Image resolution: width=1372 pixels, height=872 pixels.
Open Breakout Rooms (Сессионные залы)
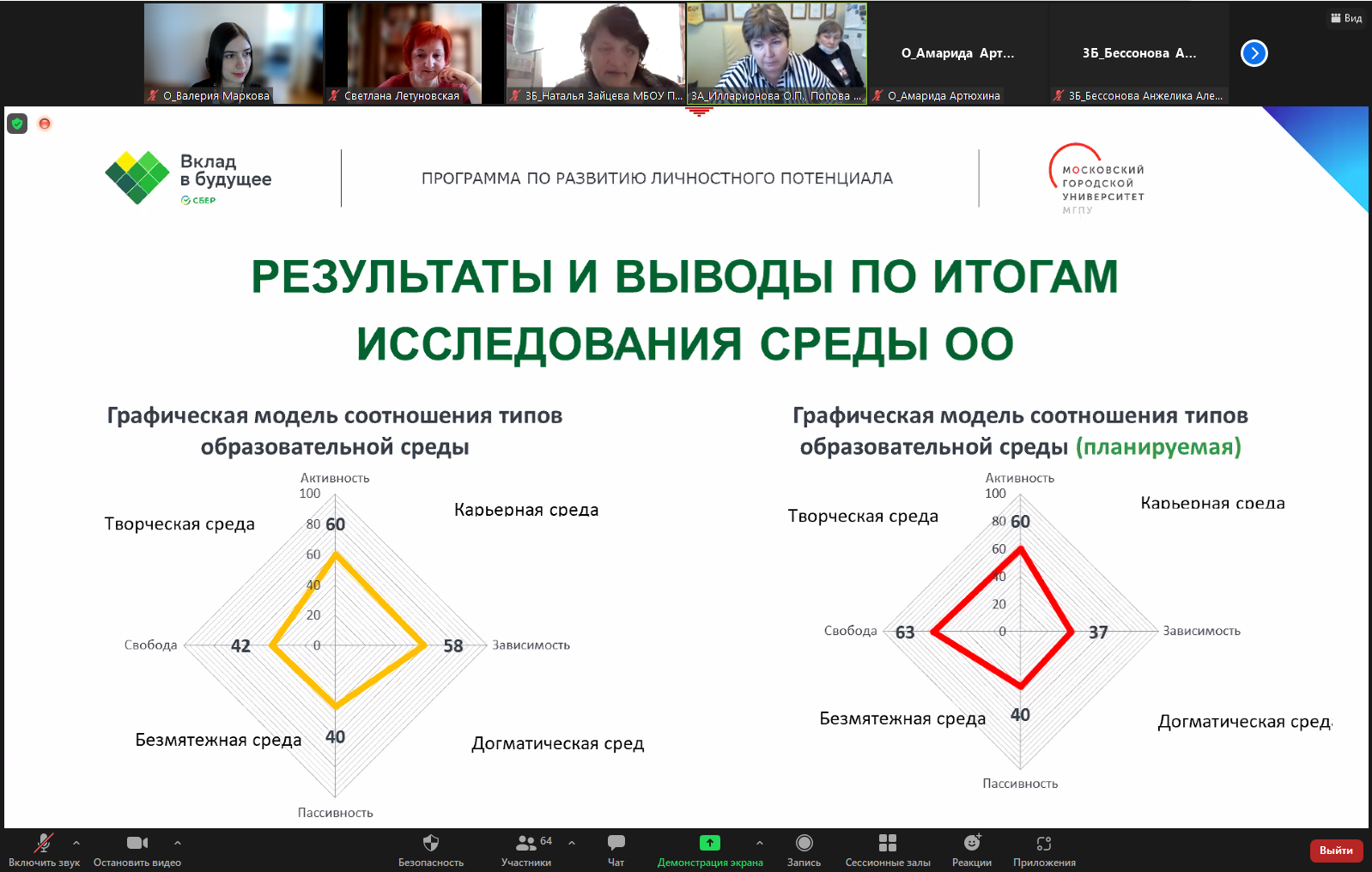coord(888,844)
